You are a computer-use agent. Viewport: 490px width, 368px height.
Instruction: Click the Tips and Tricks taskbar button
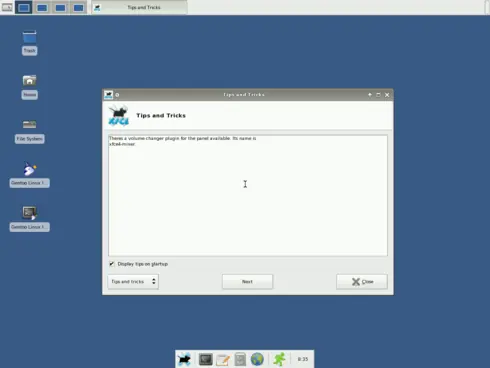(x=139, y=7)
